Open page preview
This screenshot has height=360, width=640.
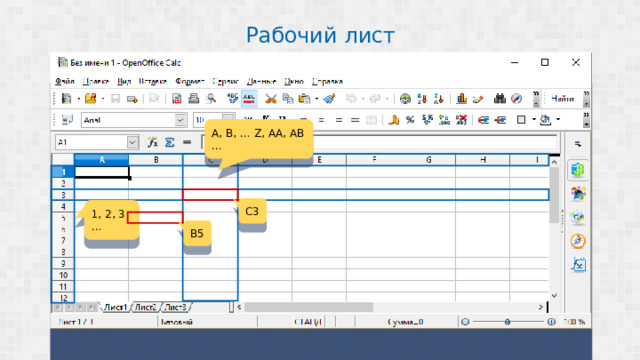coord(211,98)
